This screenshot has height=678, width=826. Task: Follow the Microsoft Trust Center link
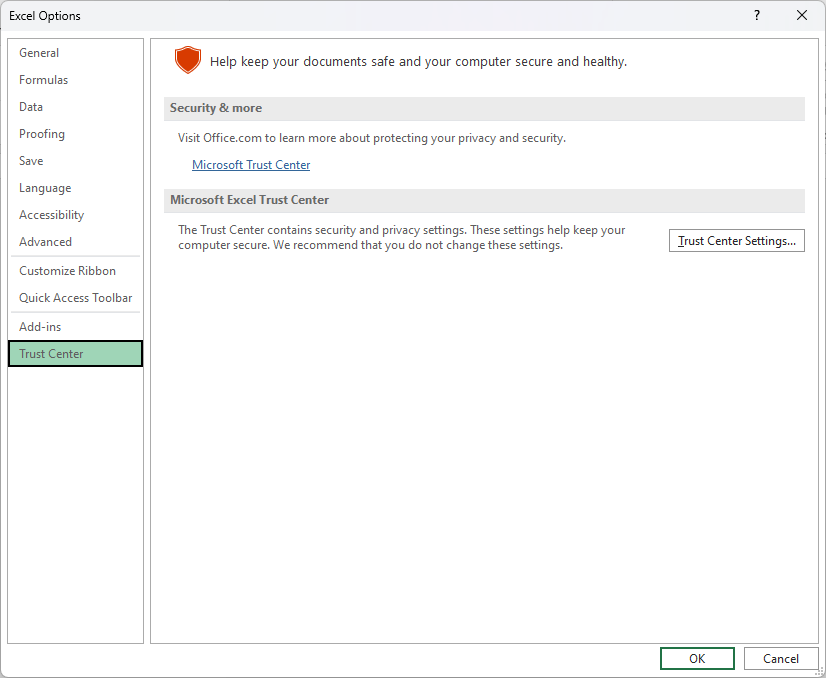[251, 165]
